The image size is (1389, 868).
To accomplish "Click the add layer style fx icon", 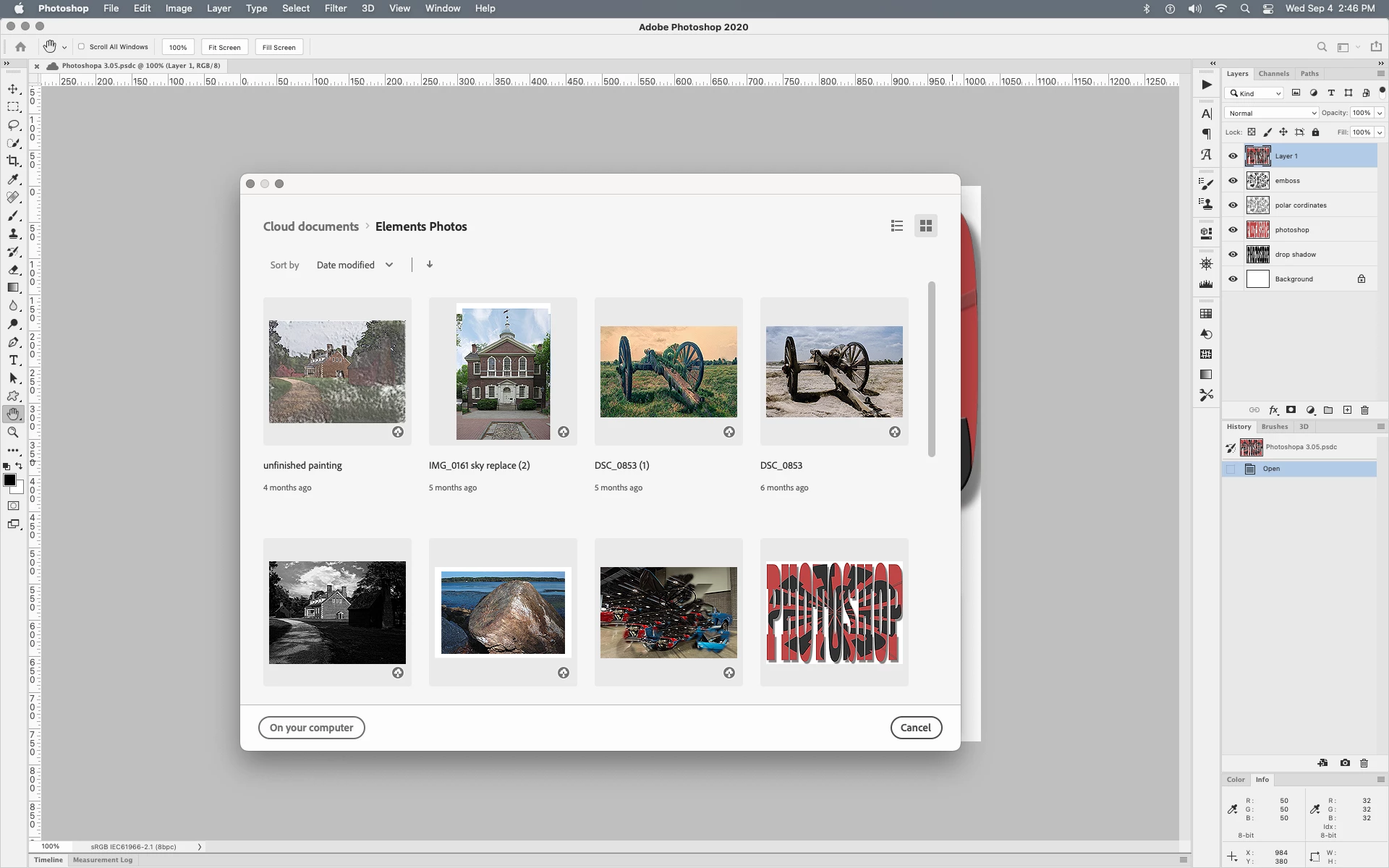I will tap(1273, 410).
